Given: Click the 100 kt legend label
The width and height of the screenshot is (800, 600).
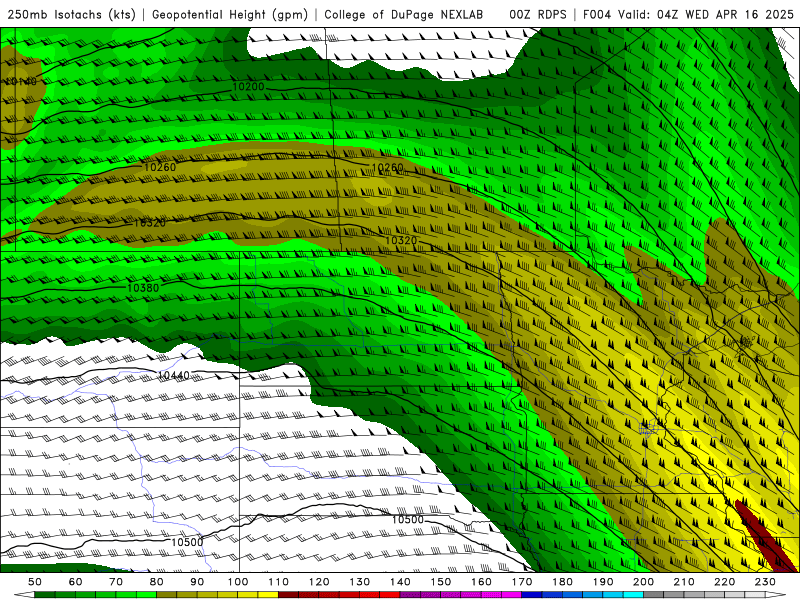Looking at the screenshot, I should (x=238, y=582).
